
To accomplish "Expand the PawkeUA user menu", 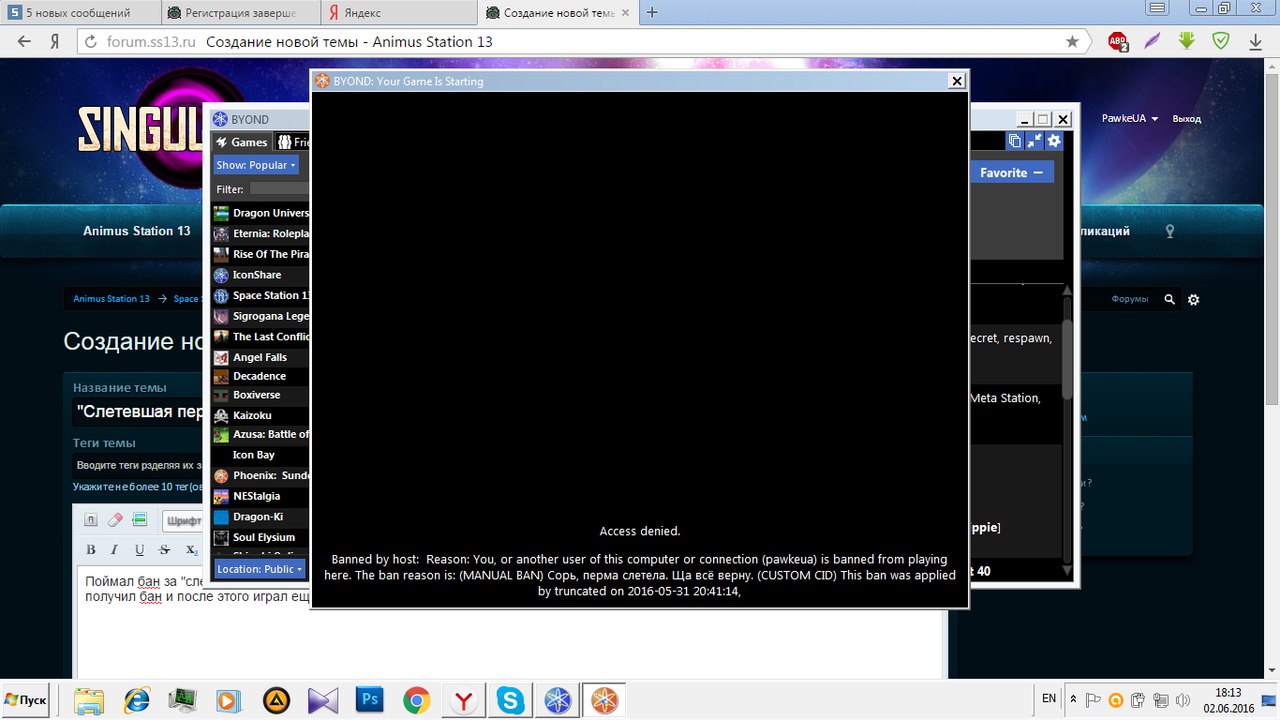I will tap(1130, 118).
